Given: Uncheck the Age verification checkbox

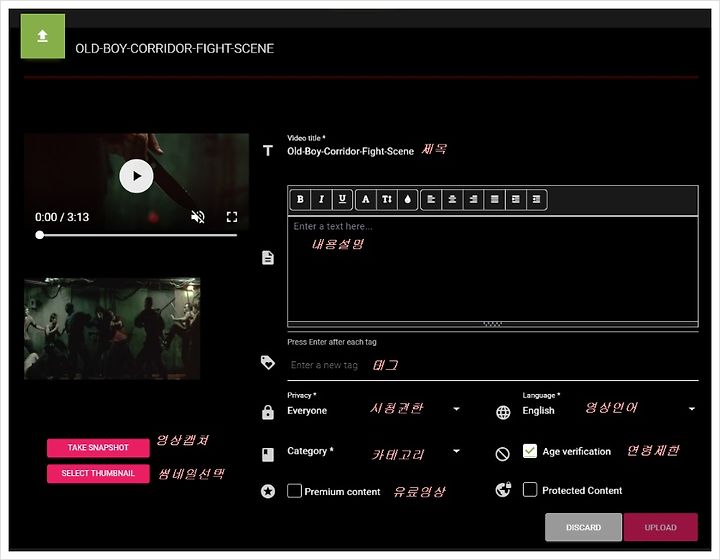Looking at the screenshot, I should pyautogui.click(x=530, y=451).
